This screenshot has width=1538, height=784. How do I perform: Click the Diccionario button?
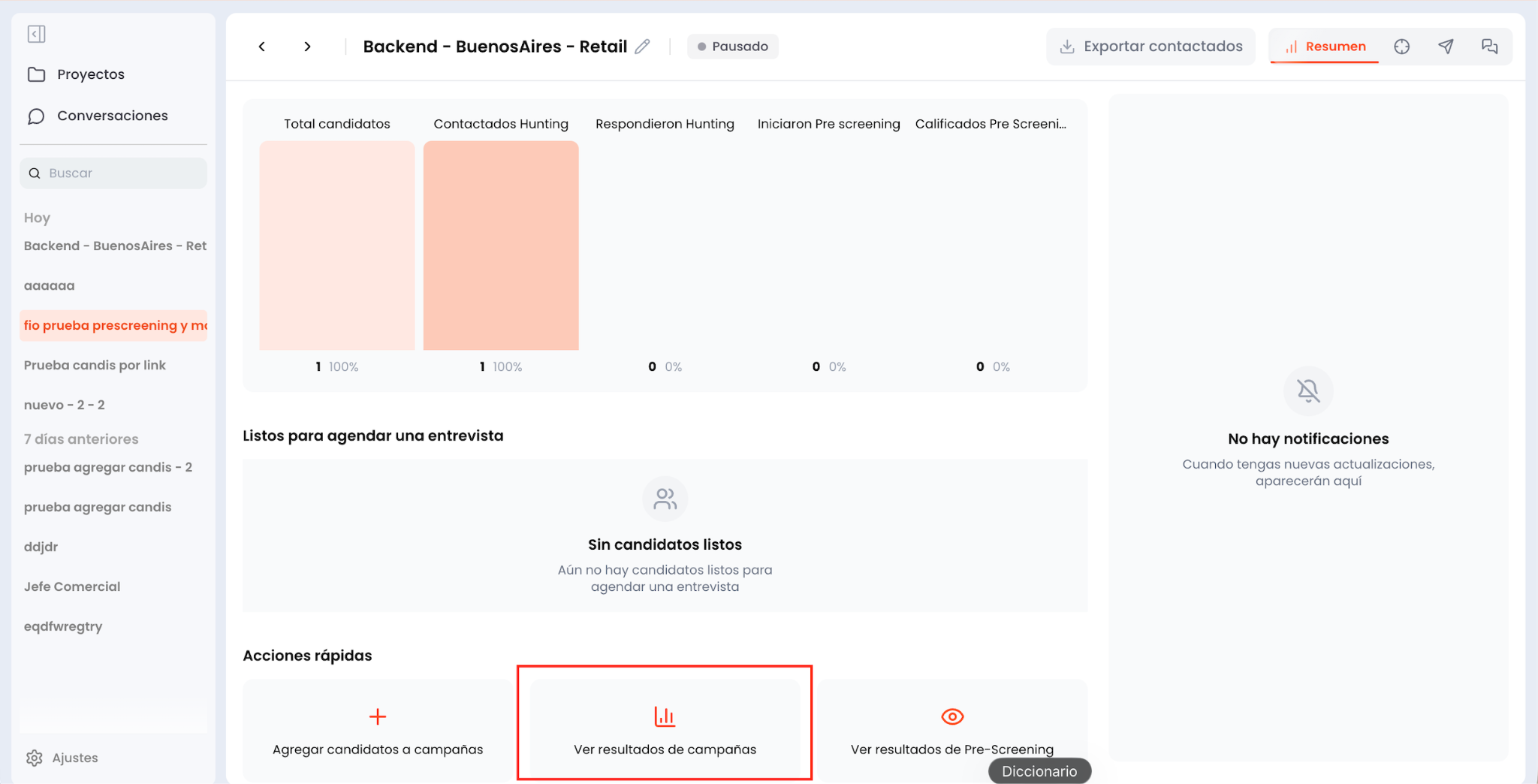tap(1039, 771)
